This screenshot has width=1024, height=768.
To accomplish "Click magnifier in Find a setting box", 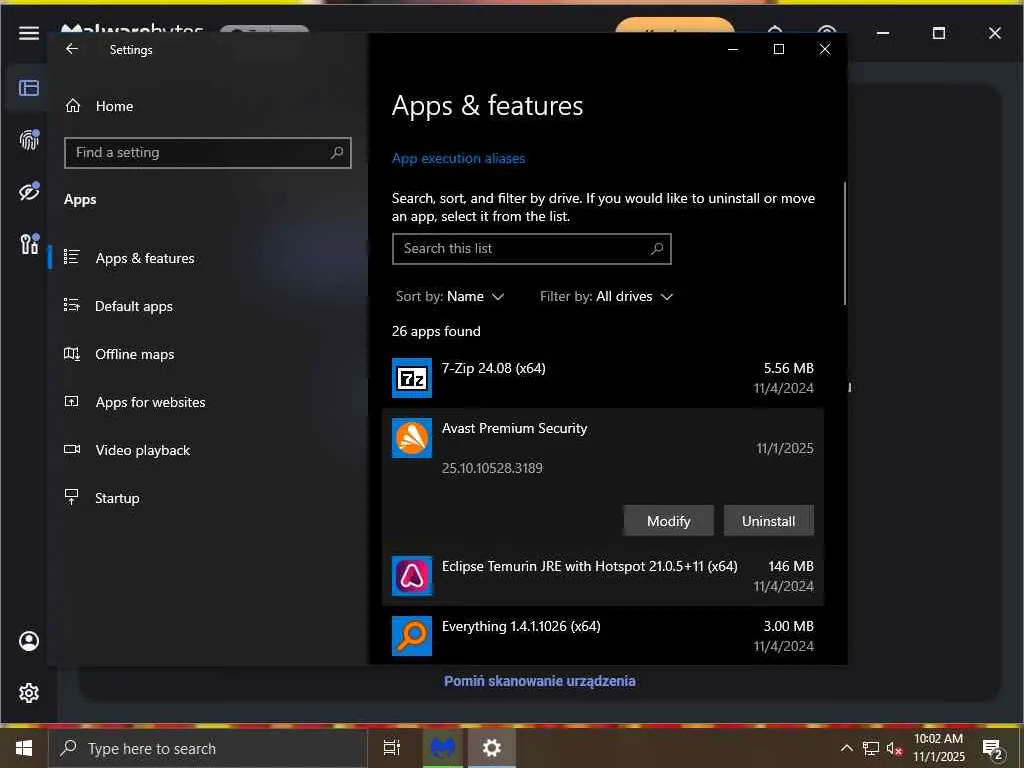I will [x=337, y=152].
